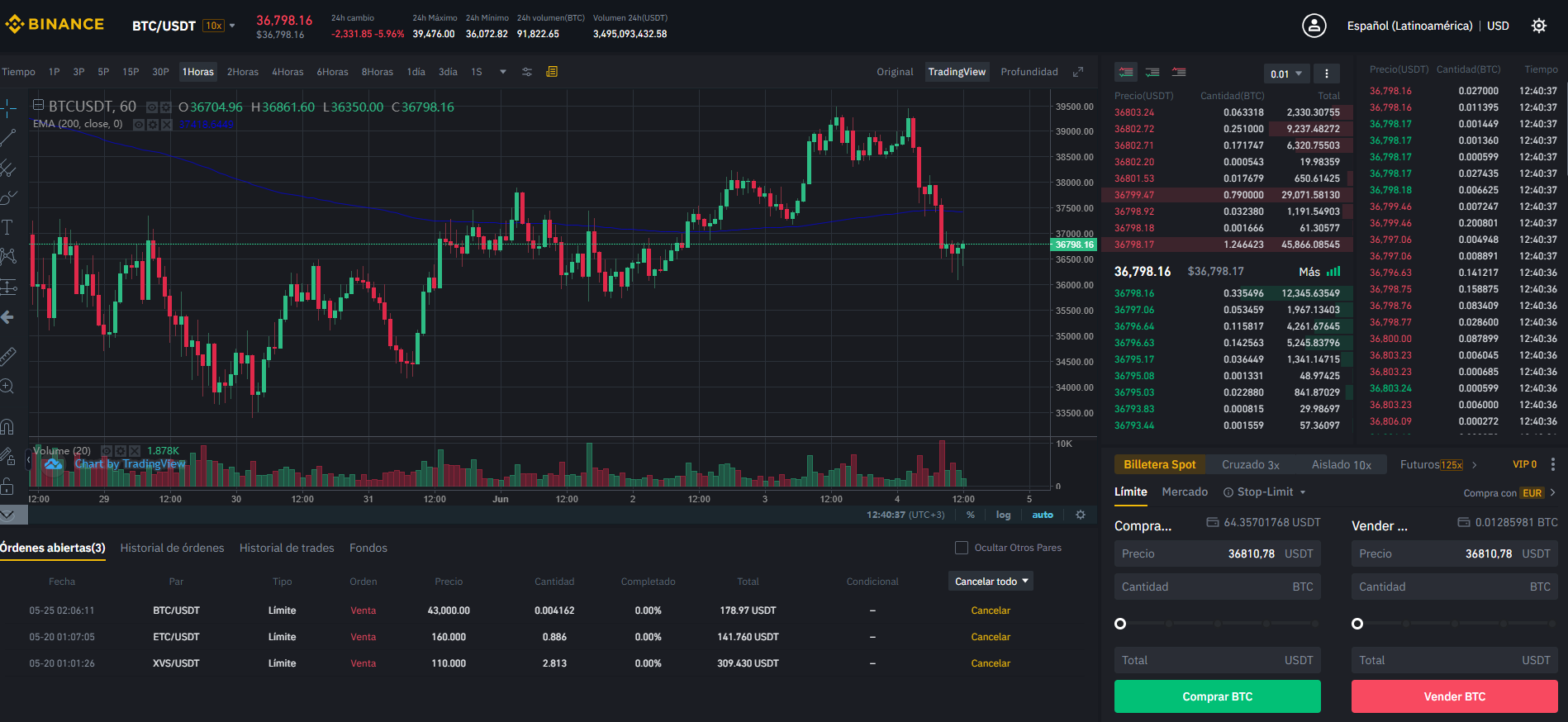Toggle auto scale on chart

[1043, 515]
